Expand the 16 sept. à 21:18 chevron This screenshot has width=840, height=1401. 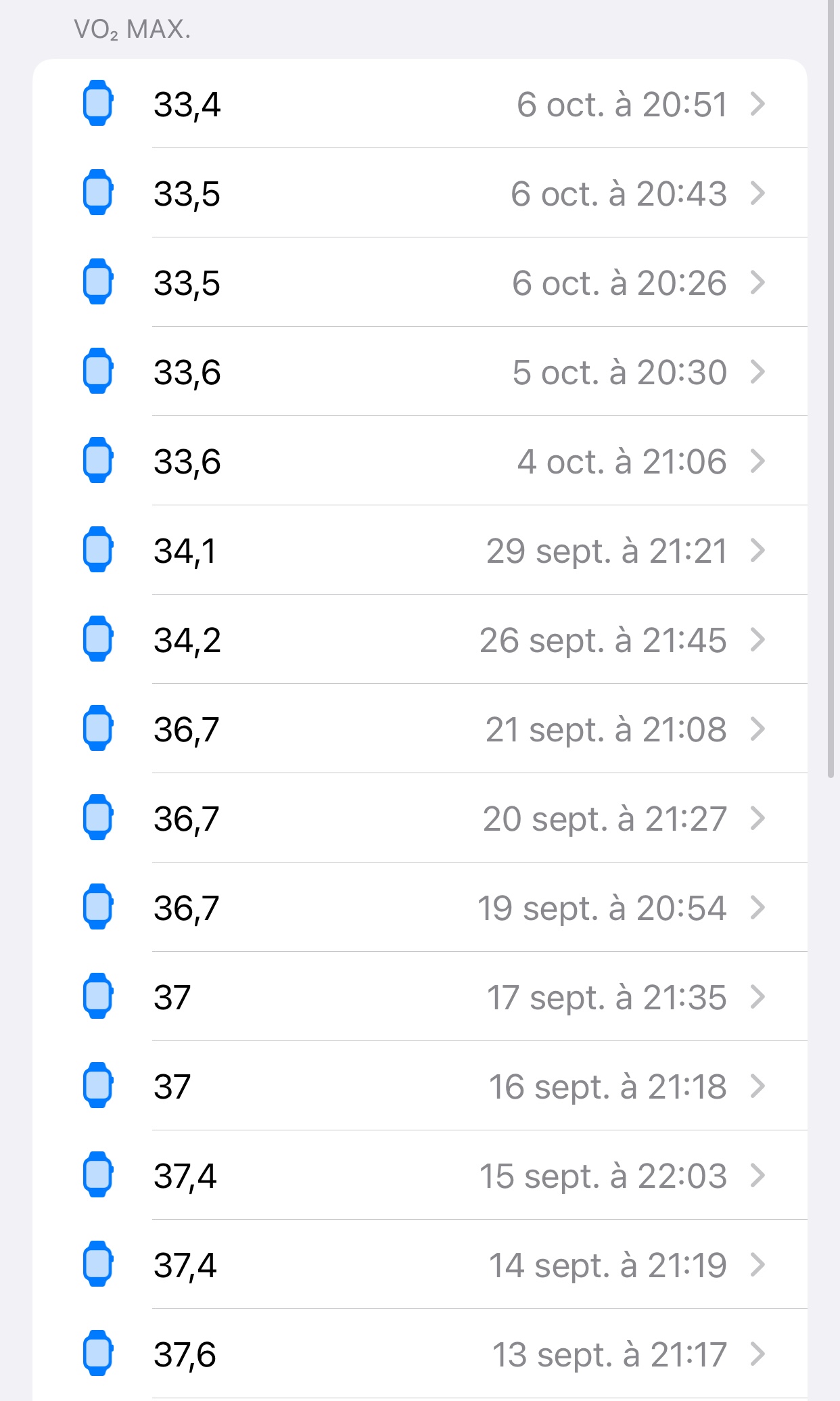click(x=757, y=1086)
